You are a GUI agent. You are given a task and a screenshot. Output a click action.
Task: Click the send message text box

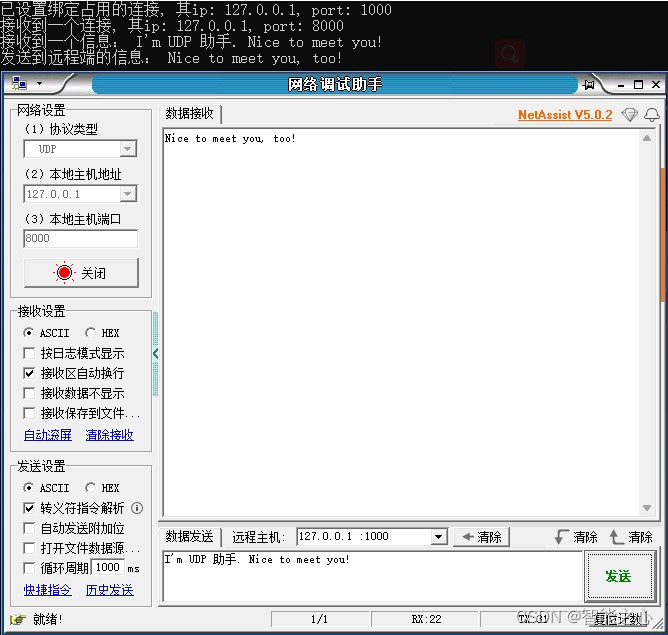[372, 576]
